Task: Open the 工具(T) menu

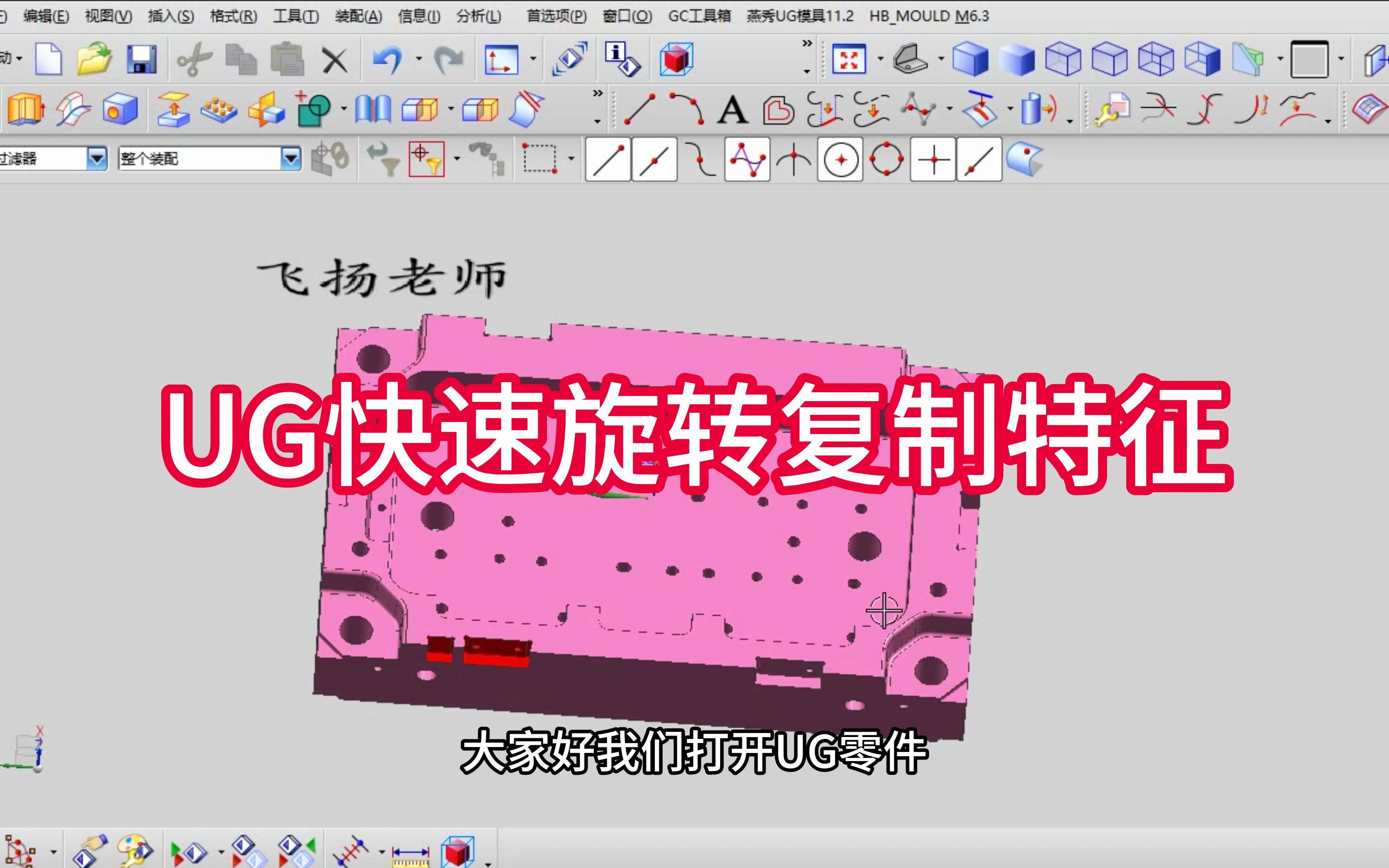Action: tap(295, 16)
